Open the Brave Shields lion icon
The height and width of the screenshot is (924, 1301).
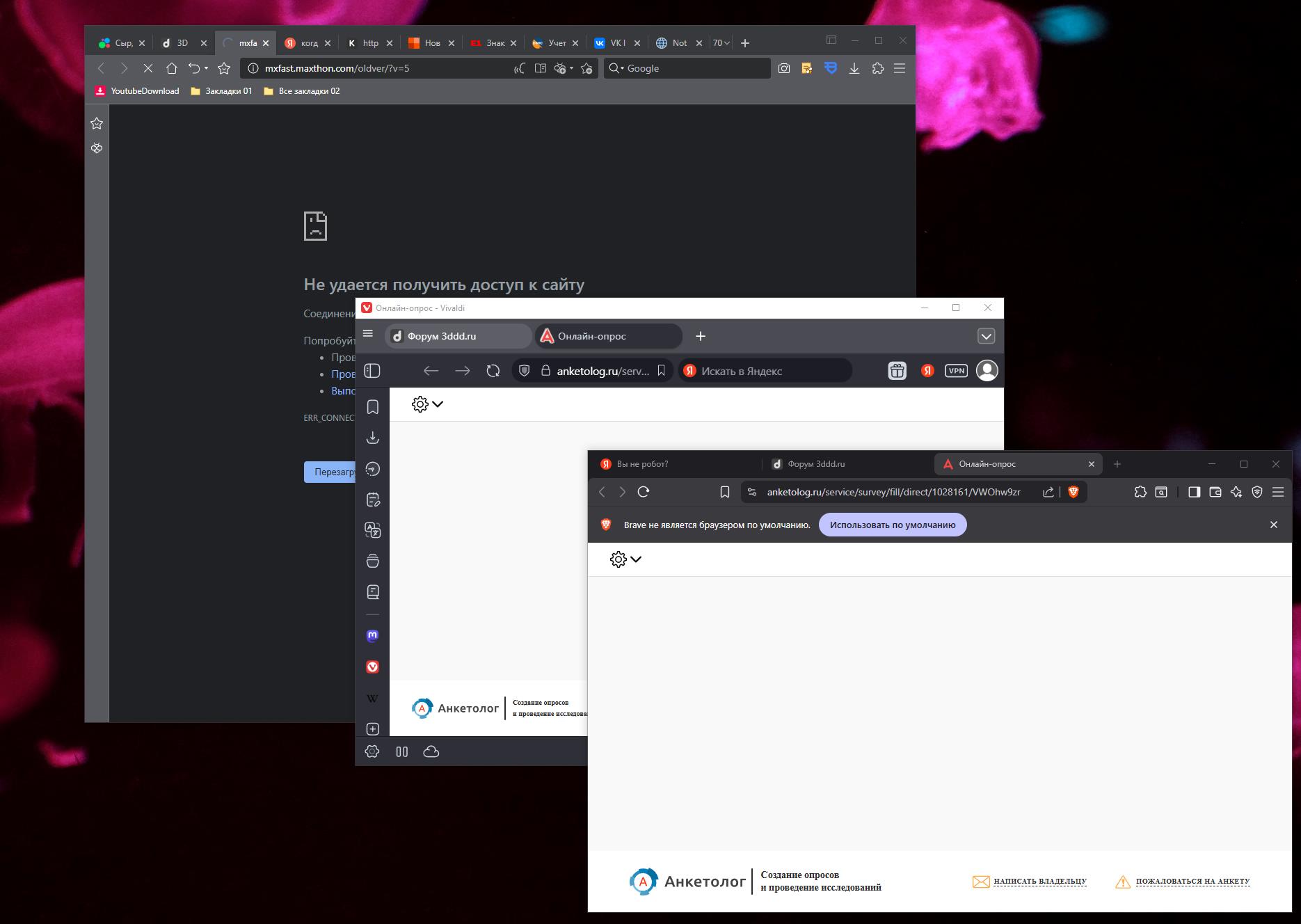1073,492
